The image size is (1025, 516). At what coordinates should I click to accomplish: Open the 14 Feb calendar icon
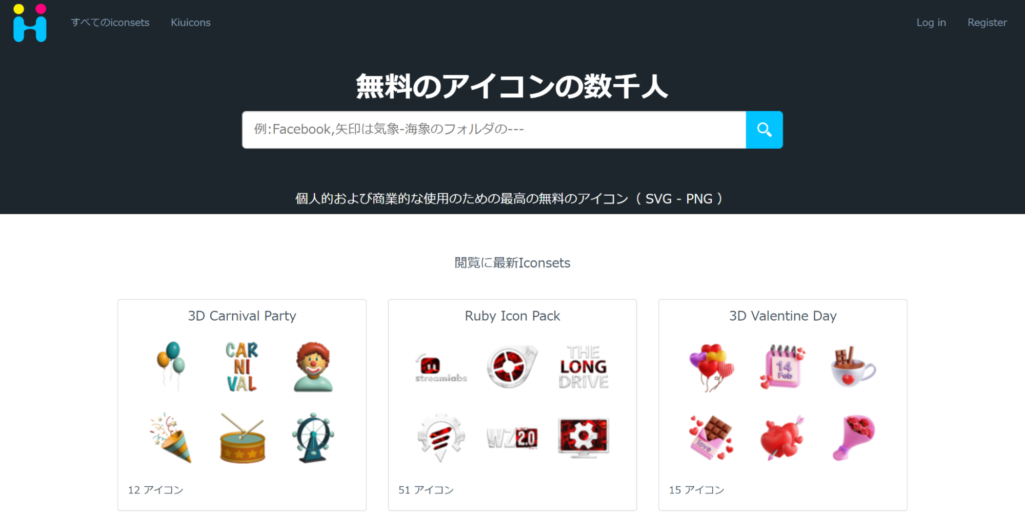(782, 367)
